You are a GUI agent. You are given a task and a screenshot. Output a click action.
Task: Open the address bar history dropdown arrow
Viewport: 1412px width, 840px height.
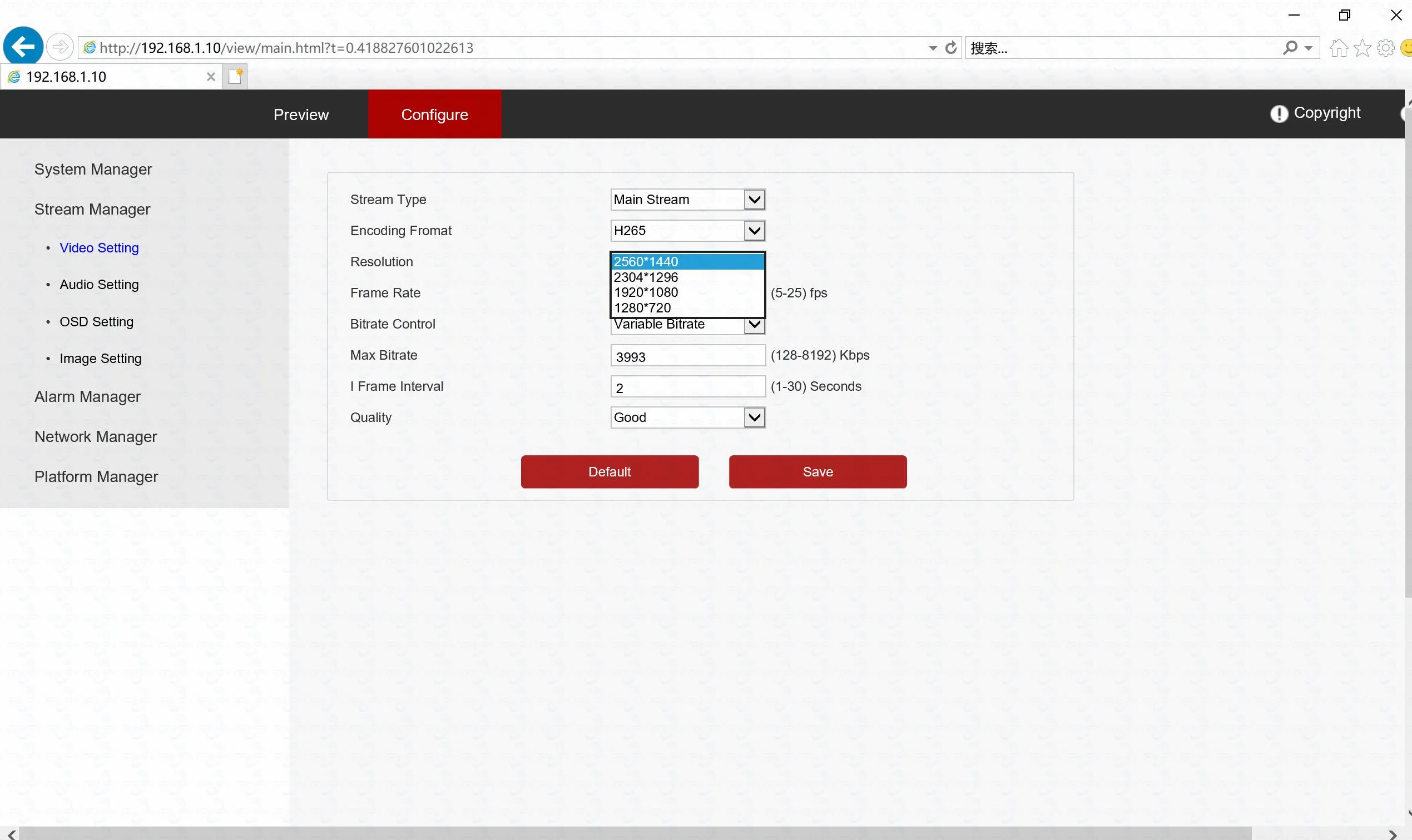pos(933,48)
